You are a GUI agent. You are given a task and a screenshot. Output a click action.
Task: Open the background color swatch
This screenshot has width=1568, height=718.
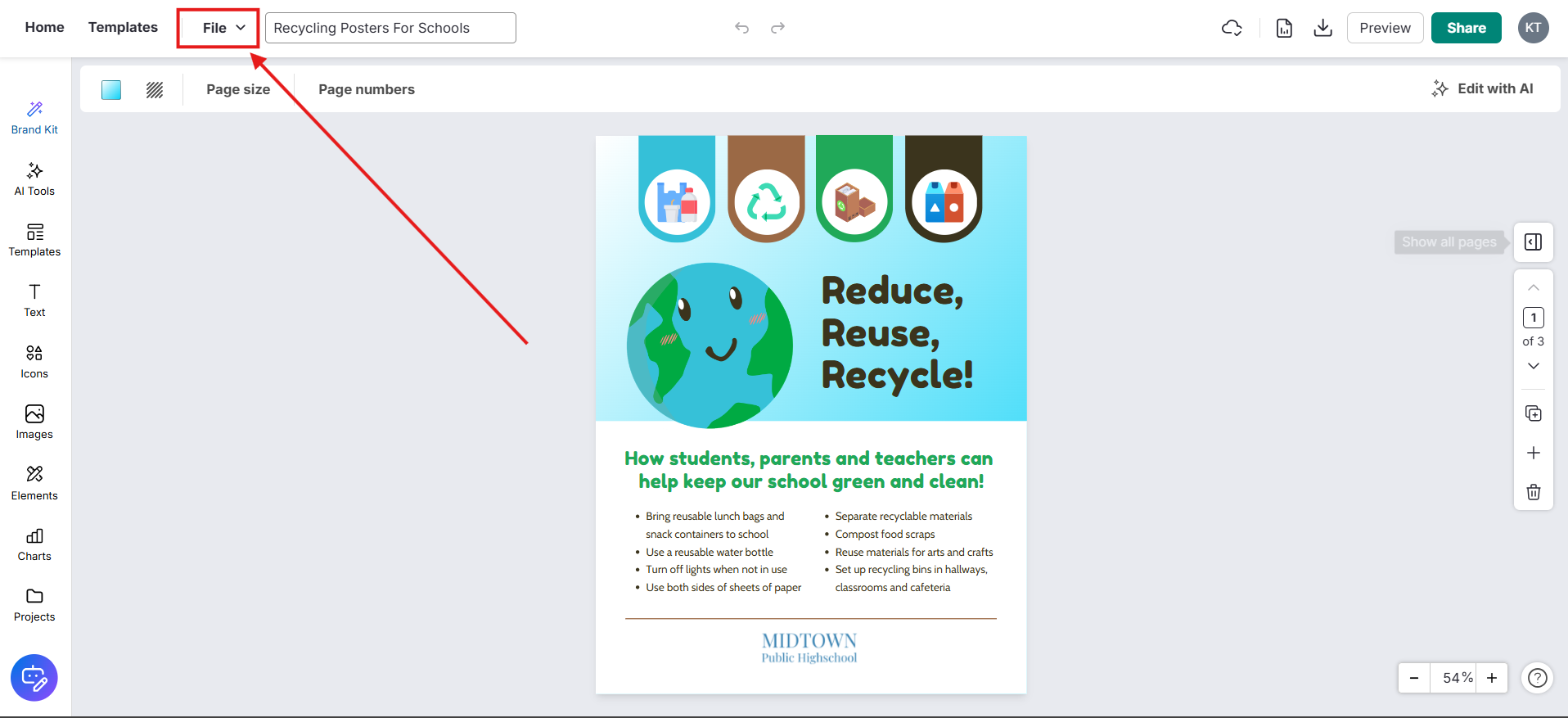coord(111,90)
